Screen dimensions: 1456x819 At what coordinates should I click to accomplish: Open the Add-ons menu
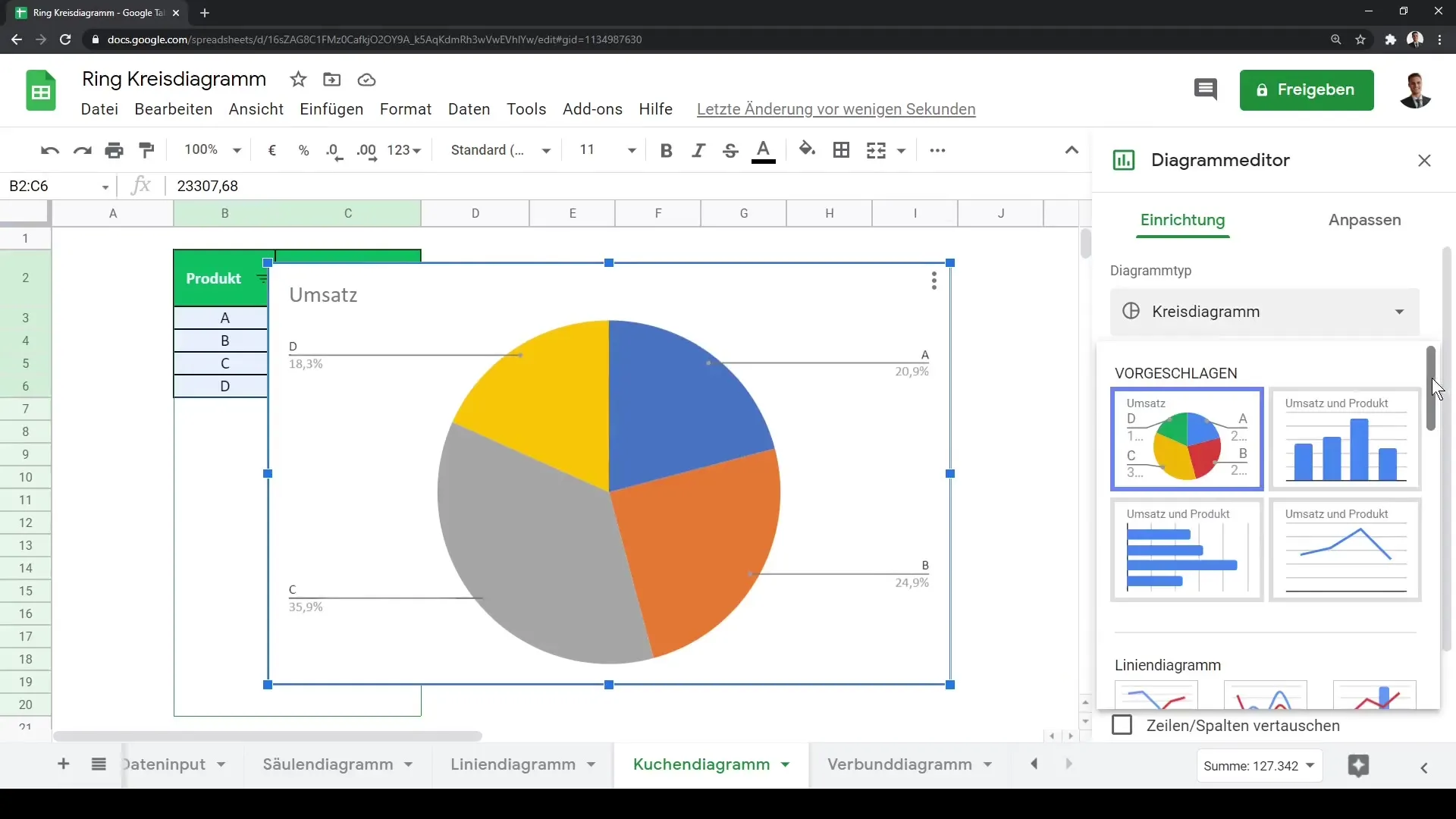592,109
